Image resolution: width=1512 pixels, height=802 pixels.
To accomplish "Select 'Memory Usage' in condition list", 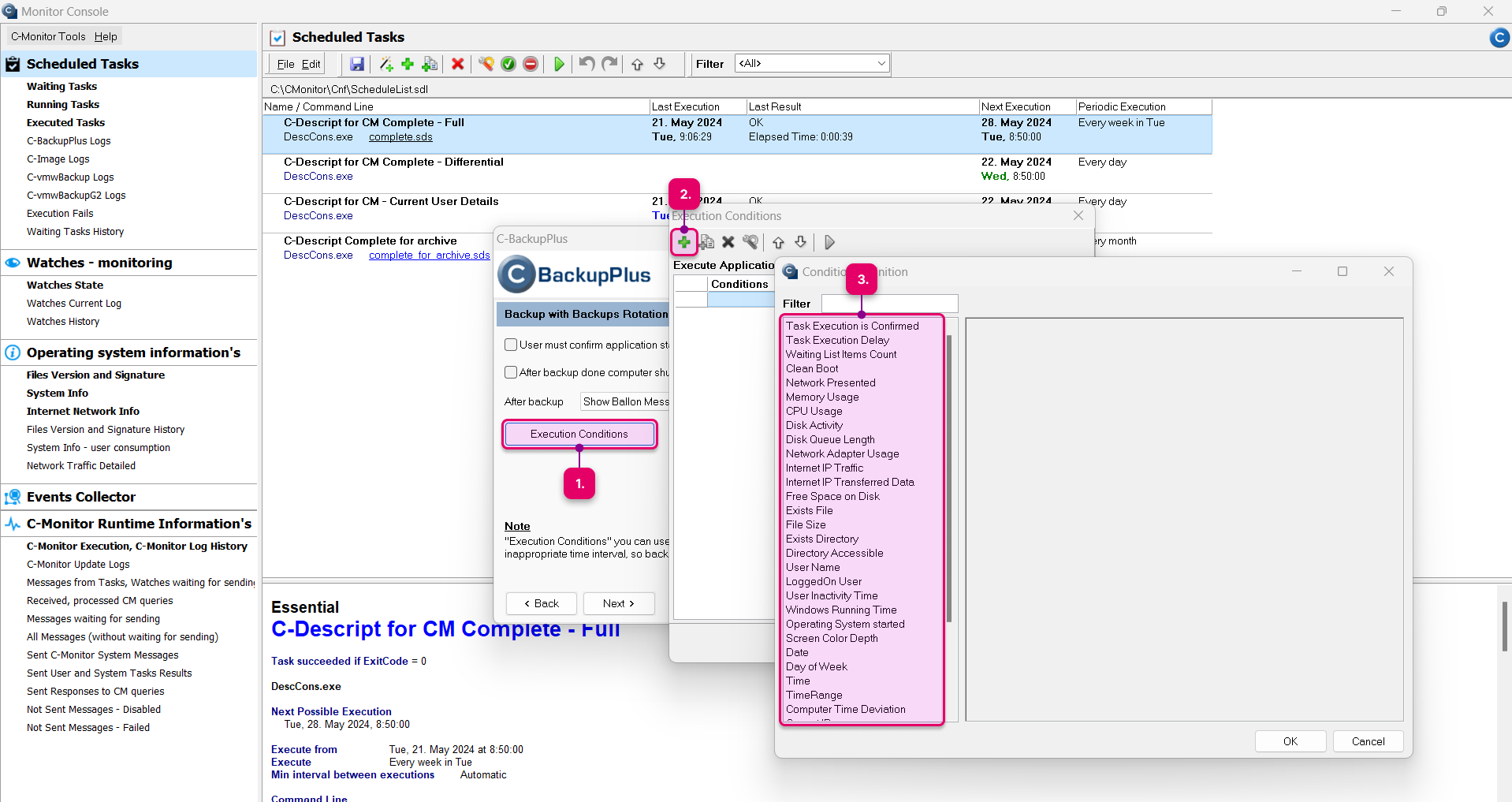I will tap(822, 397).
